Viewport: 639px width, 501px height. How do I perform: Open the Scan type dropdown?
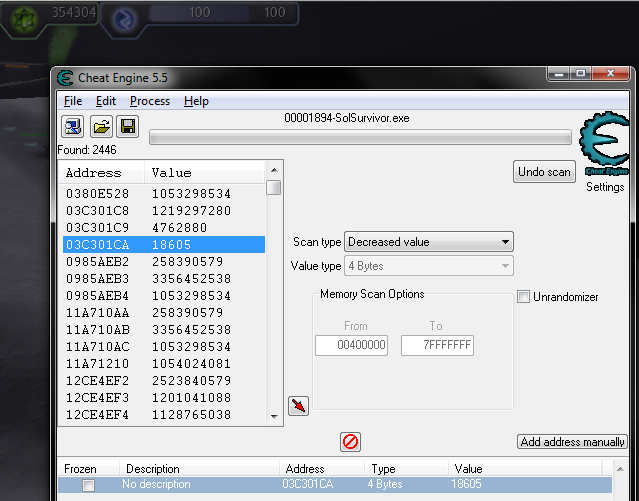[x=429, y=242]
